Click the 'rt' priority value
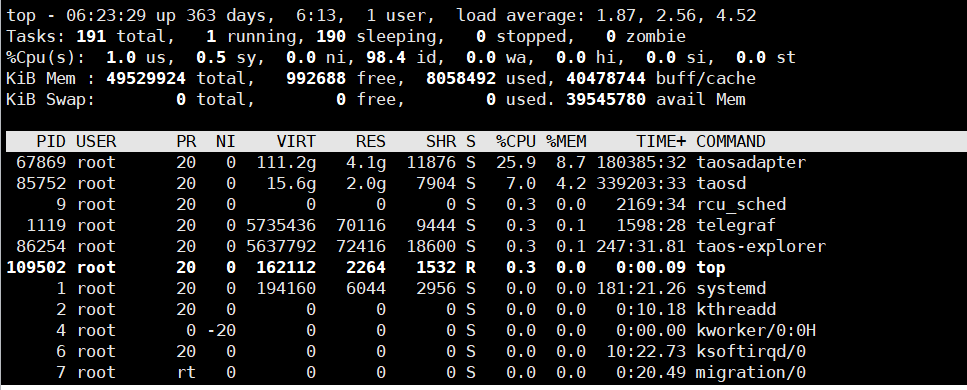 (186, 373)
